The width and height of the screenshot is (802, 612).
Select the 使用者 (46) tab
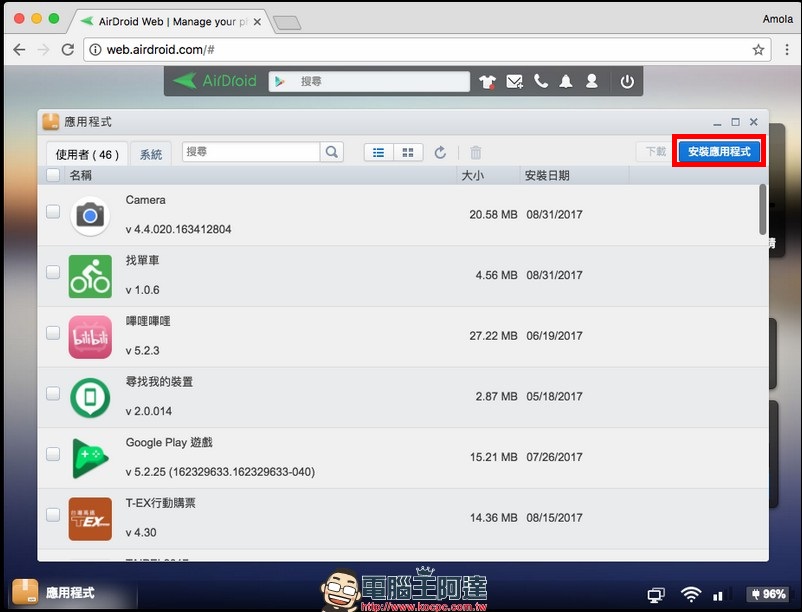(x=87, y=154)
